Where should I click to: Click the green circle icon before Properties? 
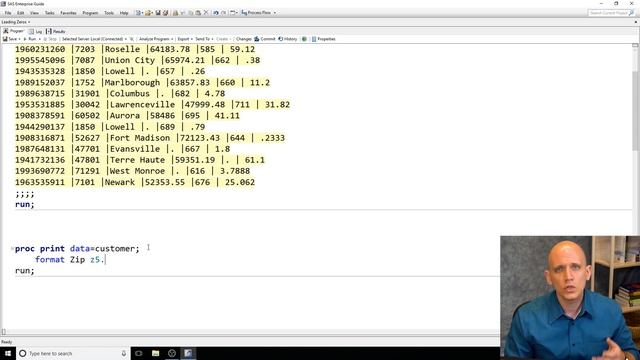(x=304, y=39)
